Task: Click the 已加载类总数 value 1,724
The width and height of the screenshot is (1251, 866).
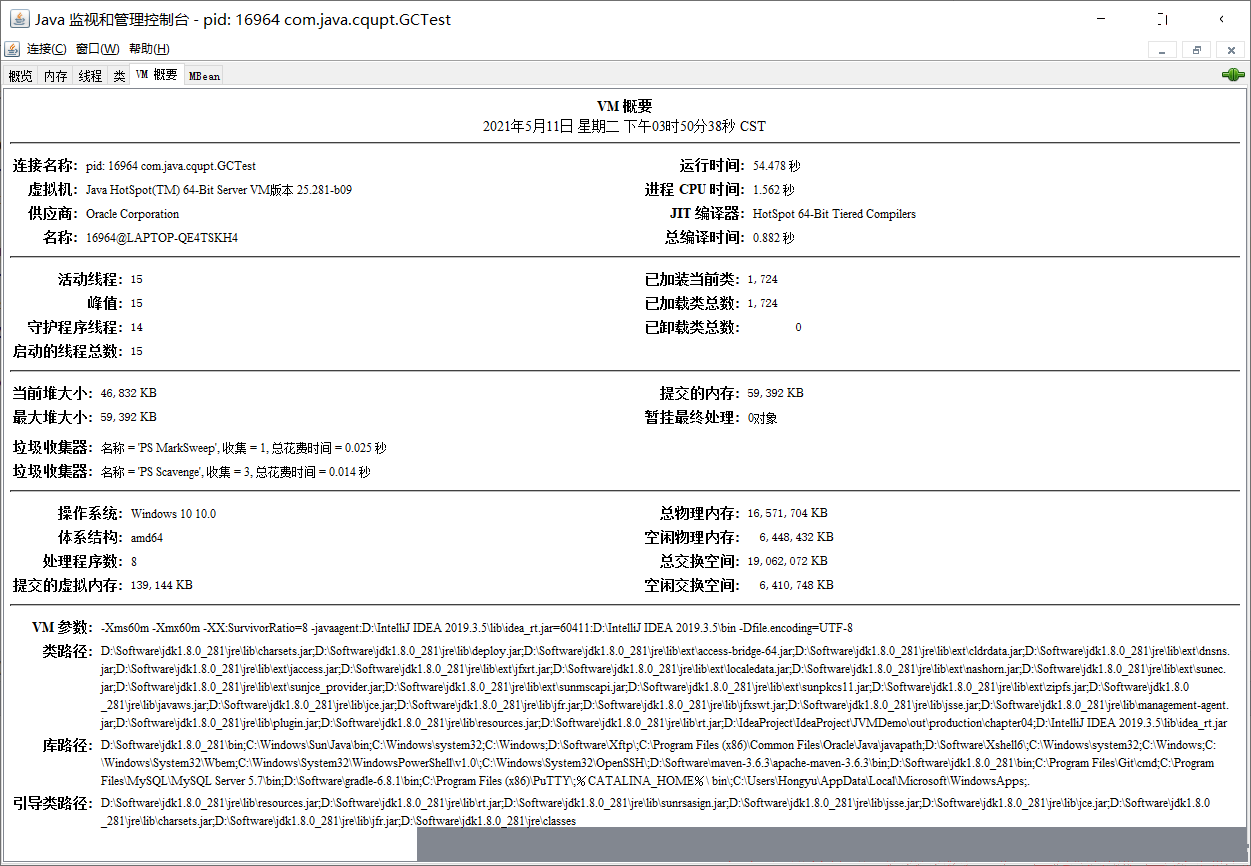Action: (763, 304)
